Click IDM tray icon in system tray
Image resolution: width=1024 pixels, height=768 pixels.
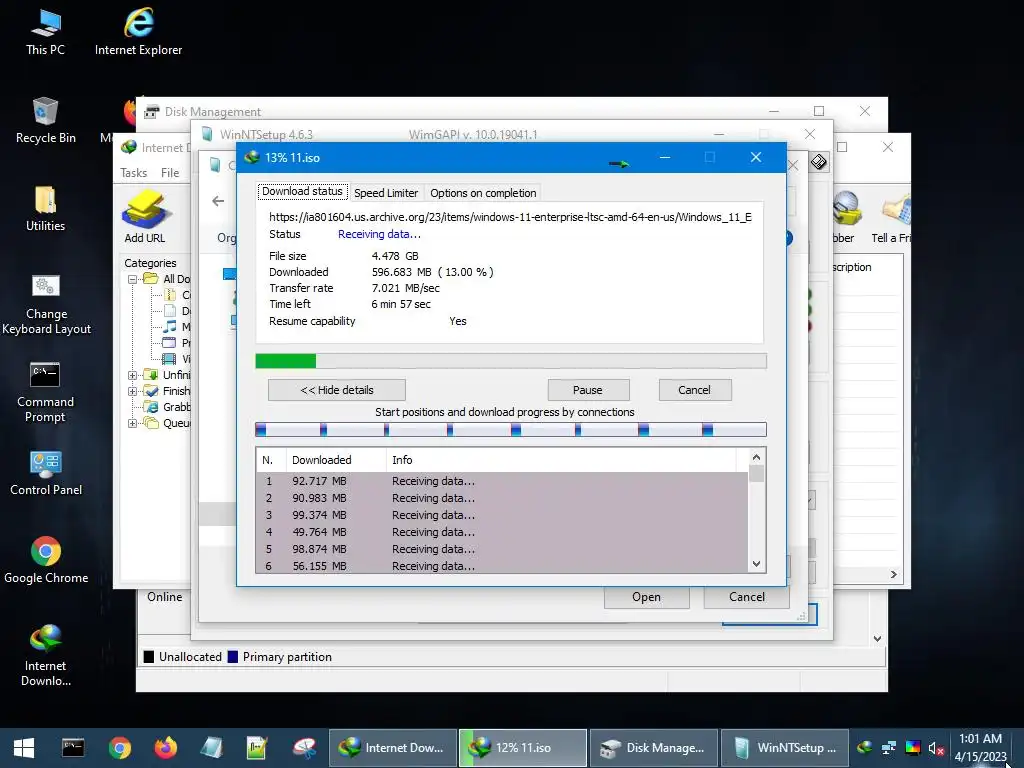[865, 748]
